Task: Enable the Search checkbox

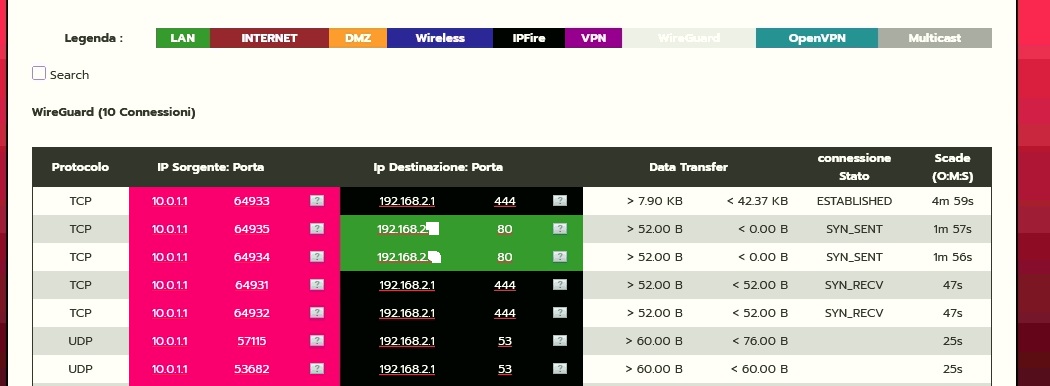Action: pyautogui.click(x=39, y=74)
